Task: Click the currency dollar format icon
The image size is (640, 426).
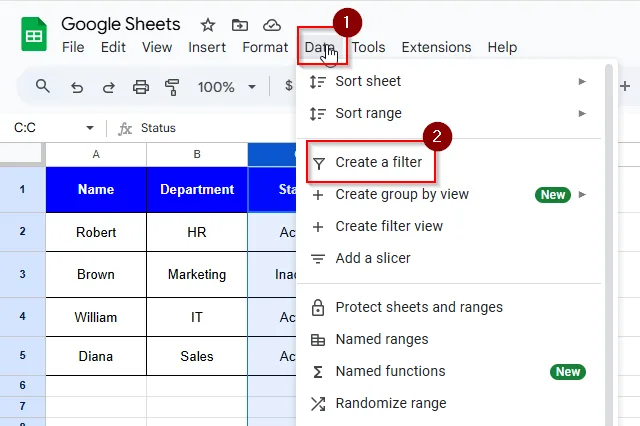Action: (x=289, y=86)
